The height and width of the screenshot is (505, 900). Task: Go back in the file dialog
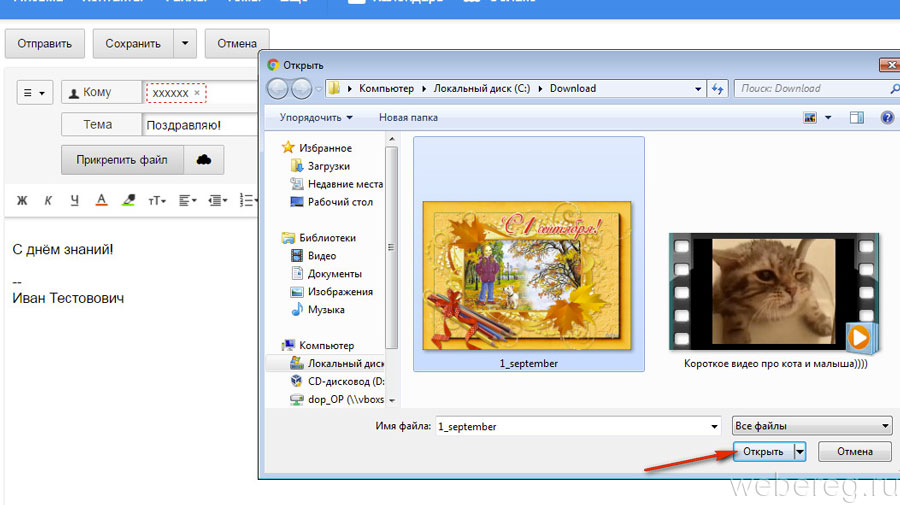coord(278,88)
